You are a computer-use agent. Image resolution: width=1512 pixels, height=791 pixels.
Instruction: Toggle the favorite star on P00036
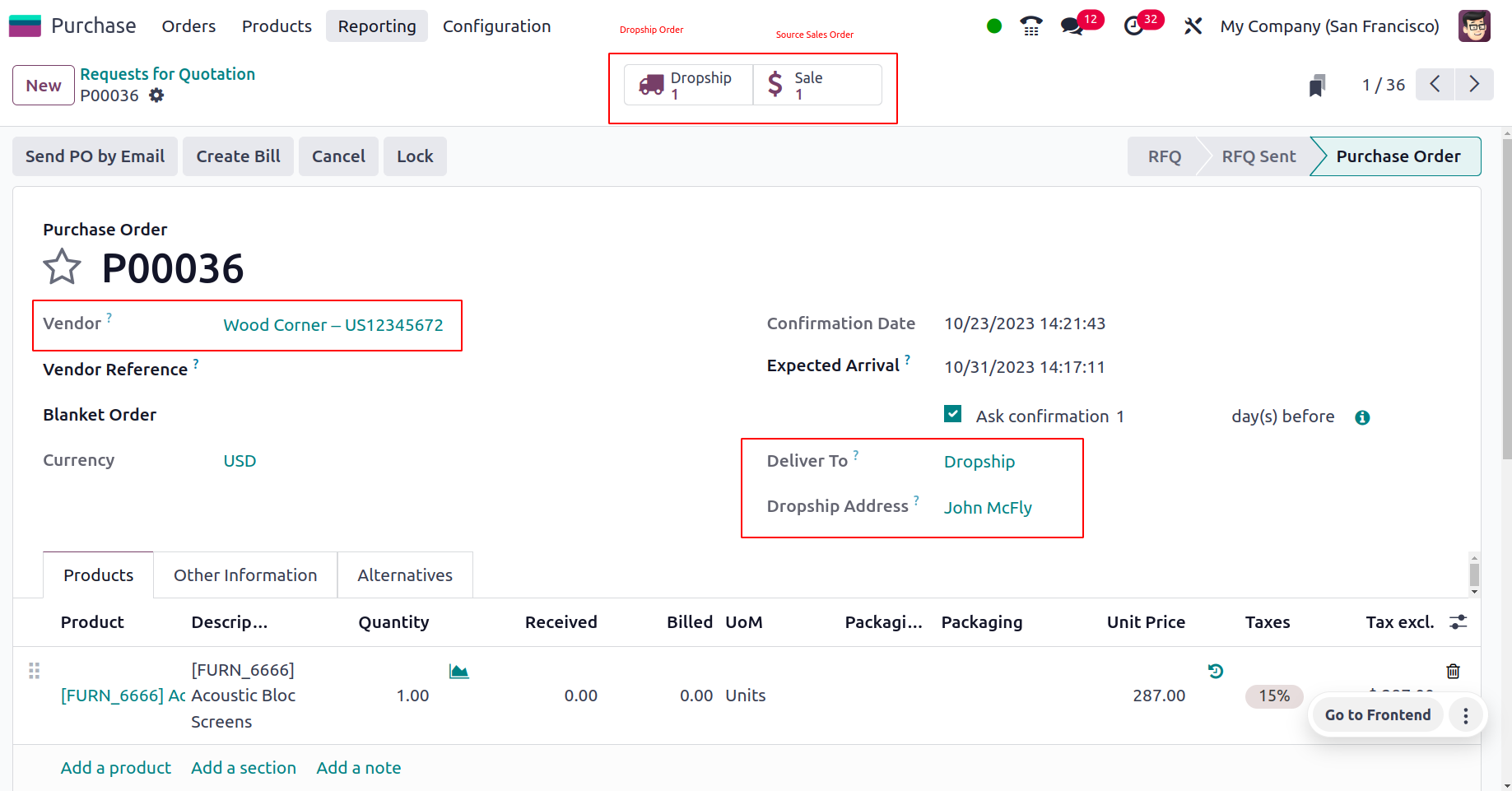(x=62, y=266)
